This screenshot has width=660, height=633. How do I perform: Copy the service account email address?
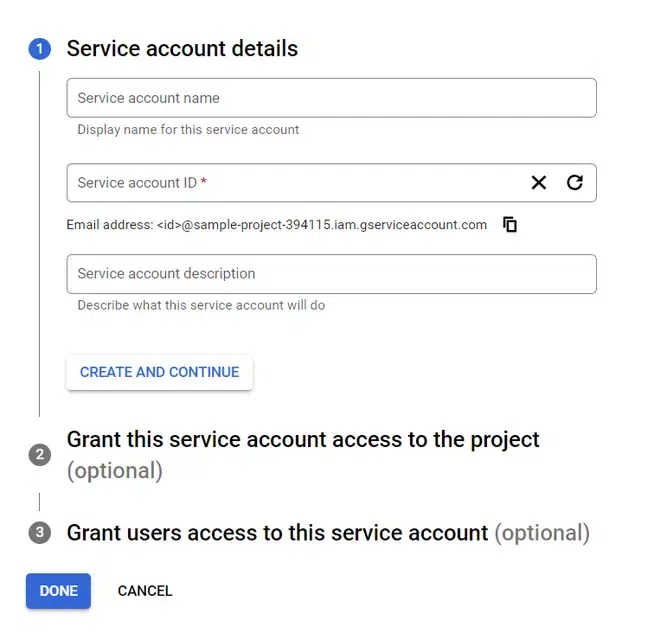[x=510, y=225]
